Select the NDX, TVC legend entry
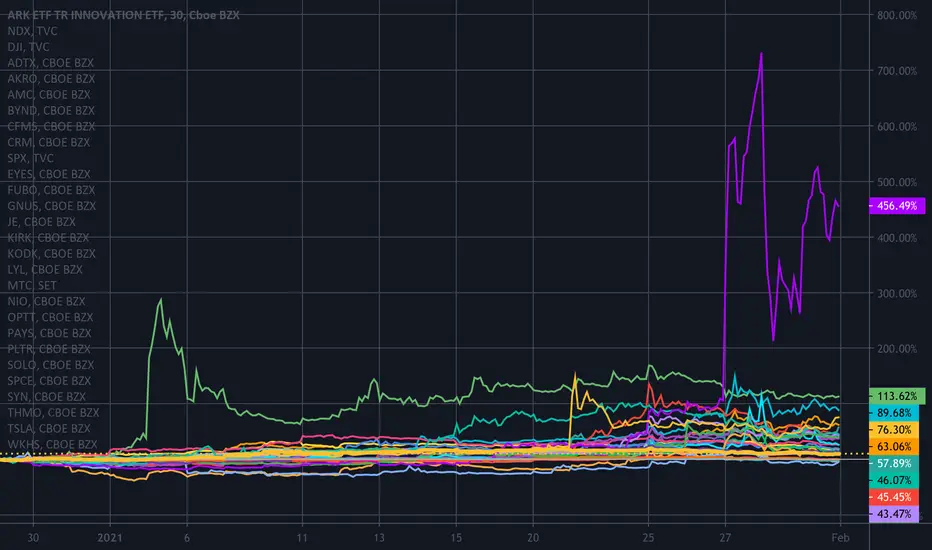Image resolution: width=932 pixels, height=550 pixels. click(32, 31)
